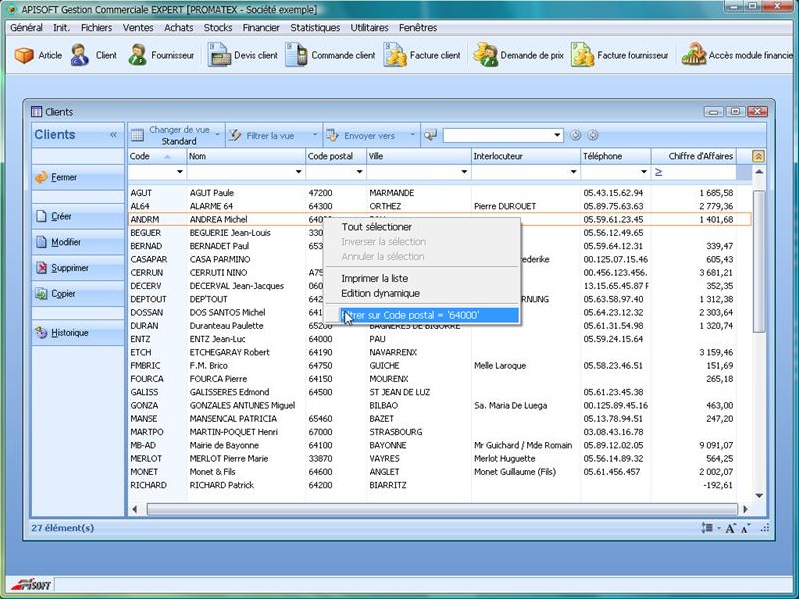Click the horizontal scrollbar of client list
Image resolution: width=799 pixels, height=599 pixels.
(441, 509)
